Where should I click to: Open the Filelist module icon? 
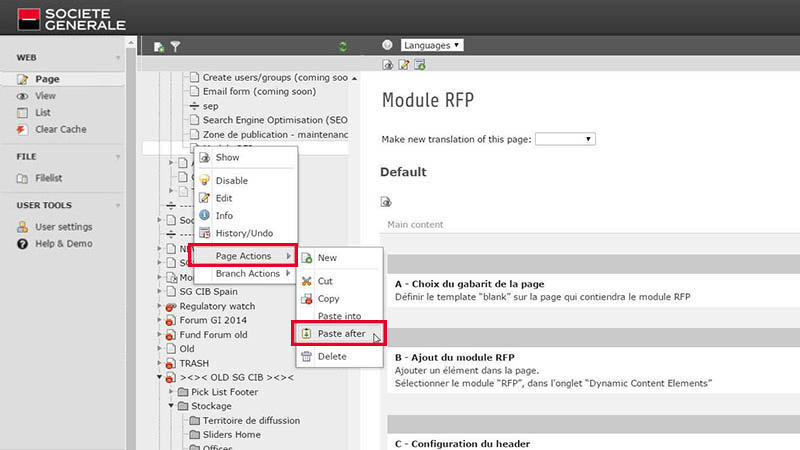tap(22, 179)
